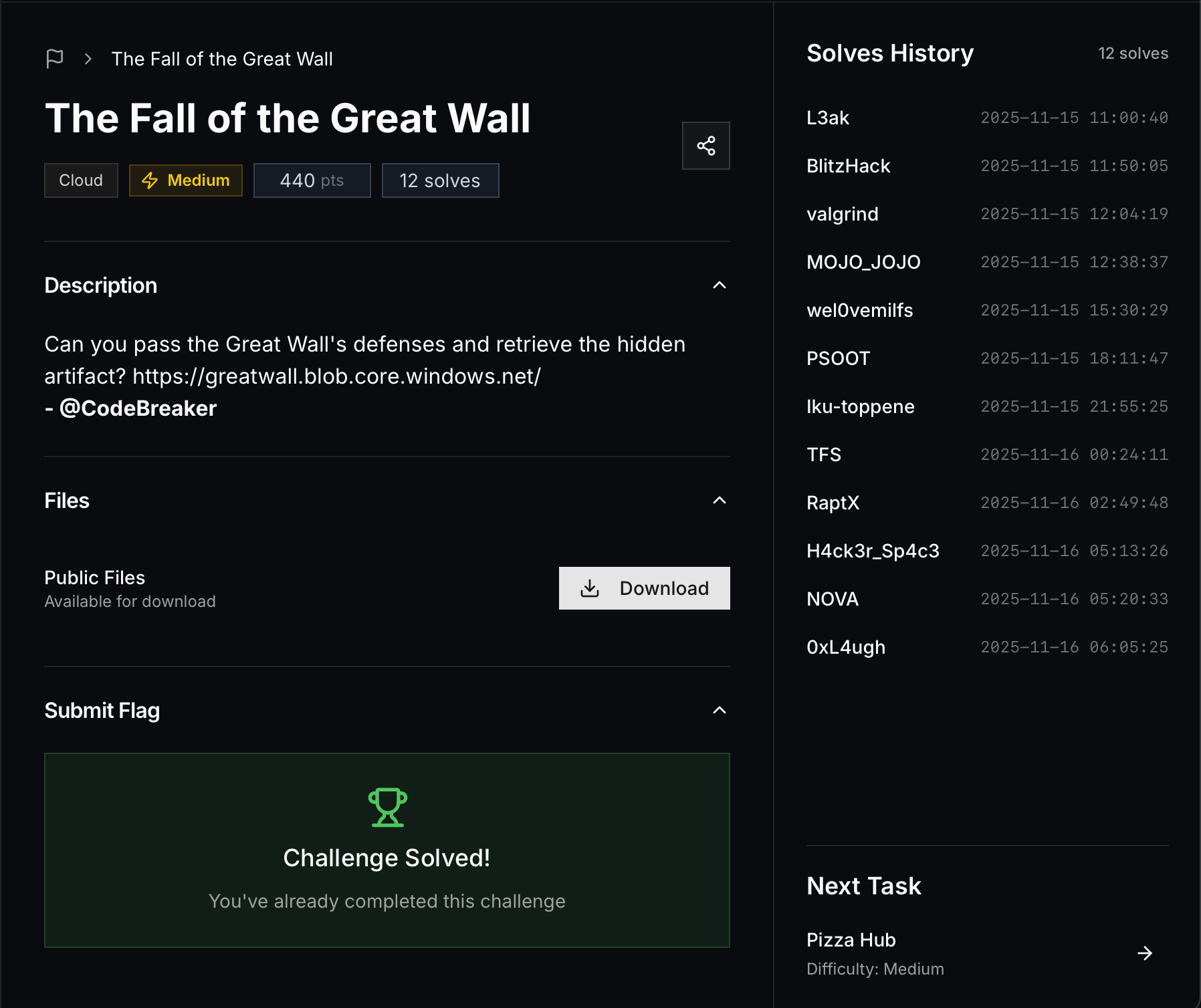1201x1008 pixels.
Task: Click the Cloud category badge
Action: (81, 180)
